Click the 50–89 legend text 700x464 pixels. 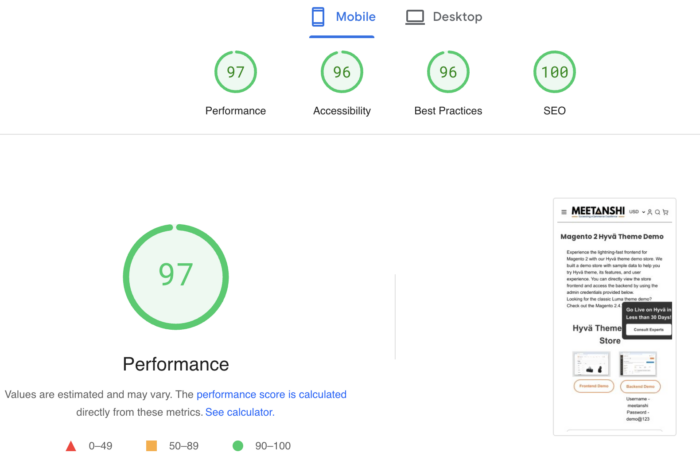(183, 446)
